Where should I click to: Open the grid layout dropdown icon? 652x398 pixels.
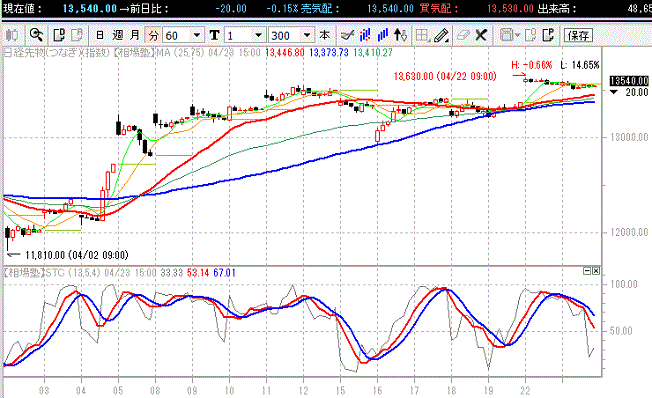point(422,35)
